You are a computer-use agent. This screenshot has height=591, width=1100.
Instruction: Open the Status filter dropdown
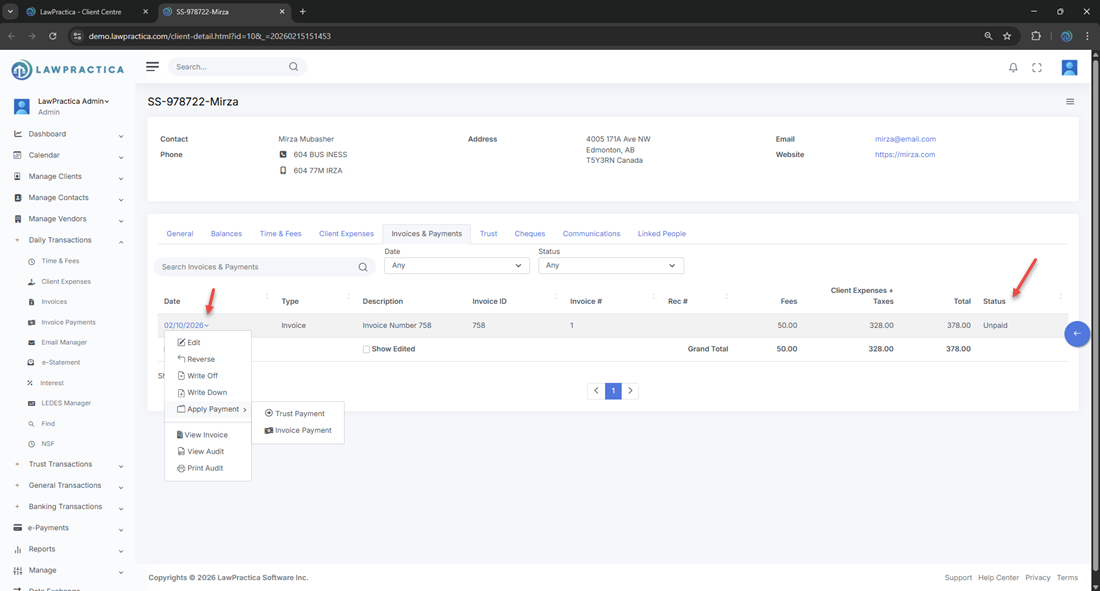point(610,266)
